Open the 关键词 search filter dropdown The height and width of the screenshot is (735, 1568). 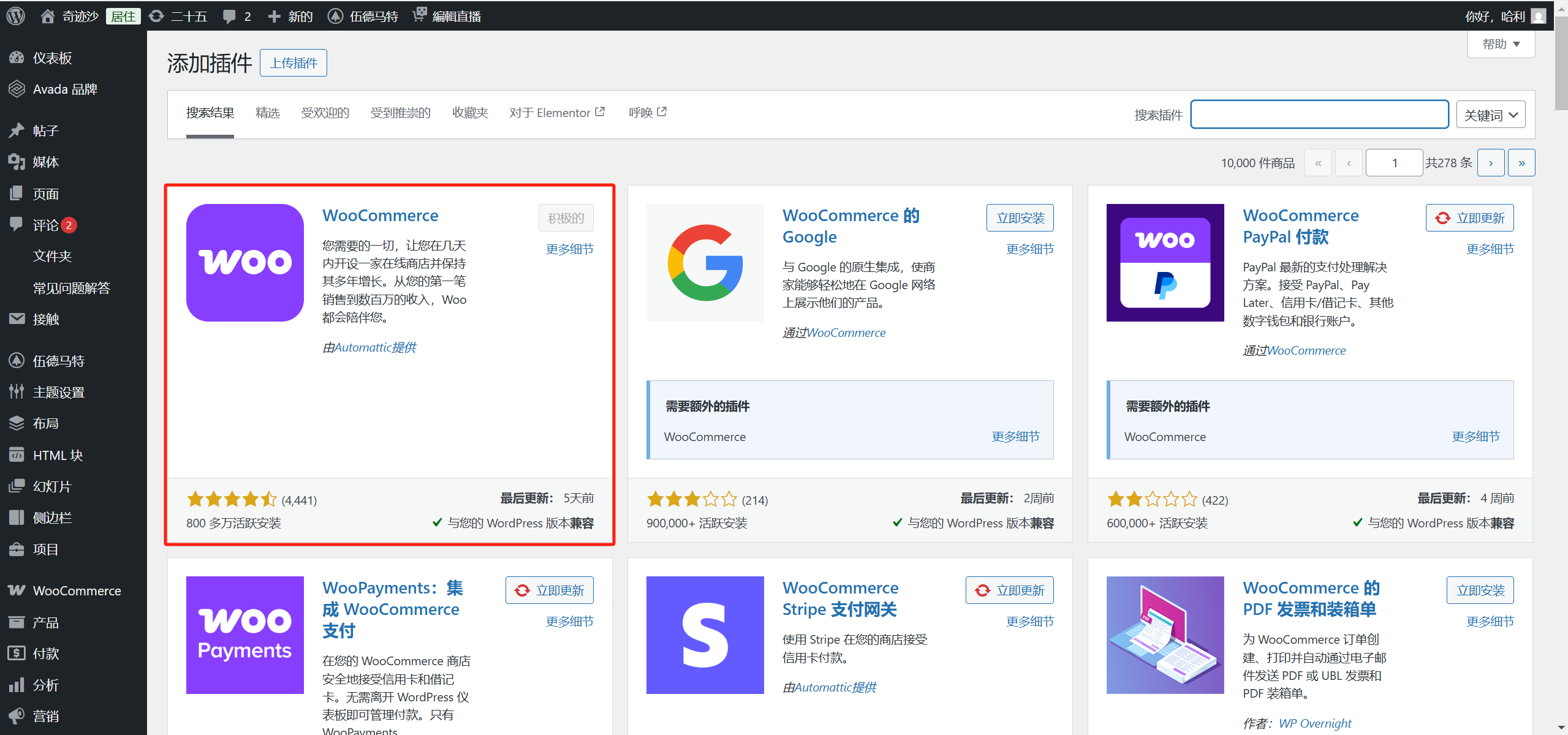(x=1491, y=114)
